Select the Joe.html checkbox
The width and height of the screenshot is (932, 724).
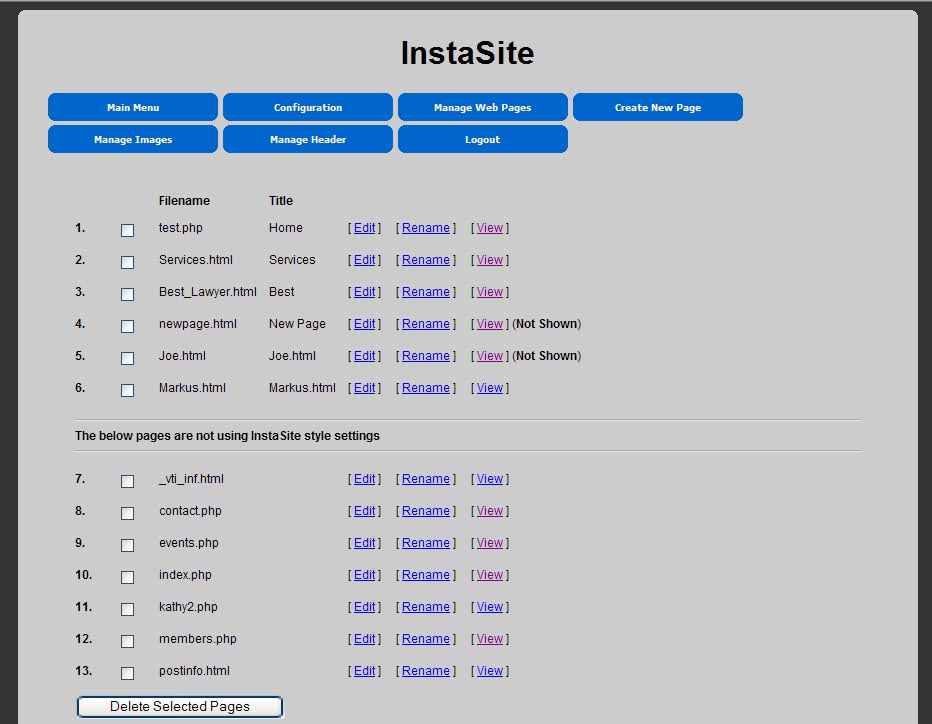[x=127, y=358]
